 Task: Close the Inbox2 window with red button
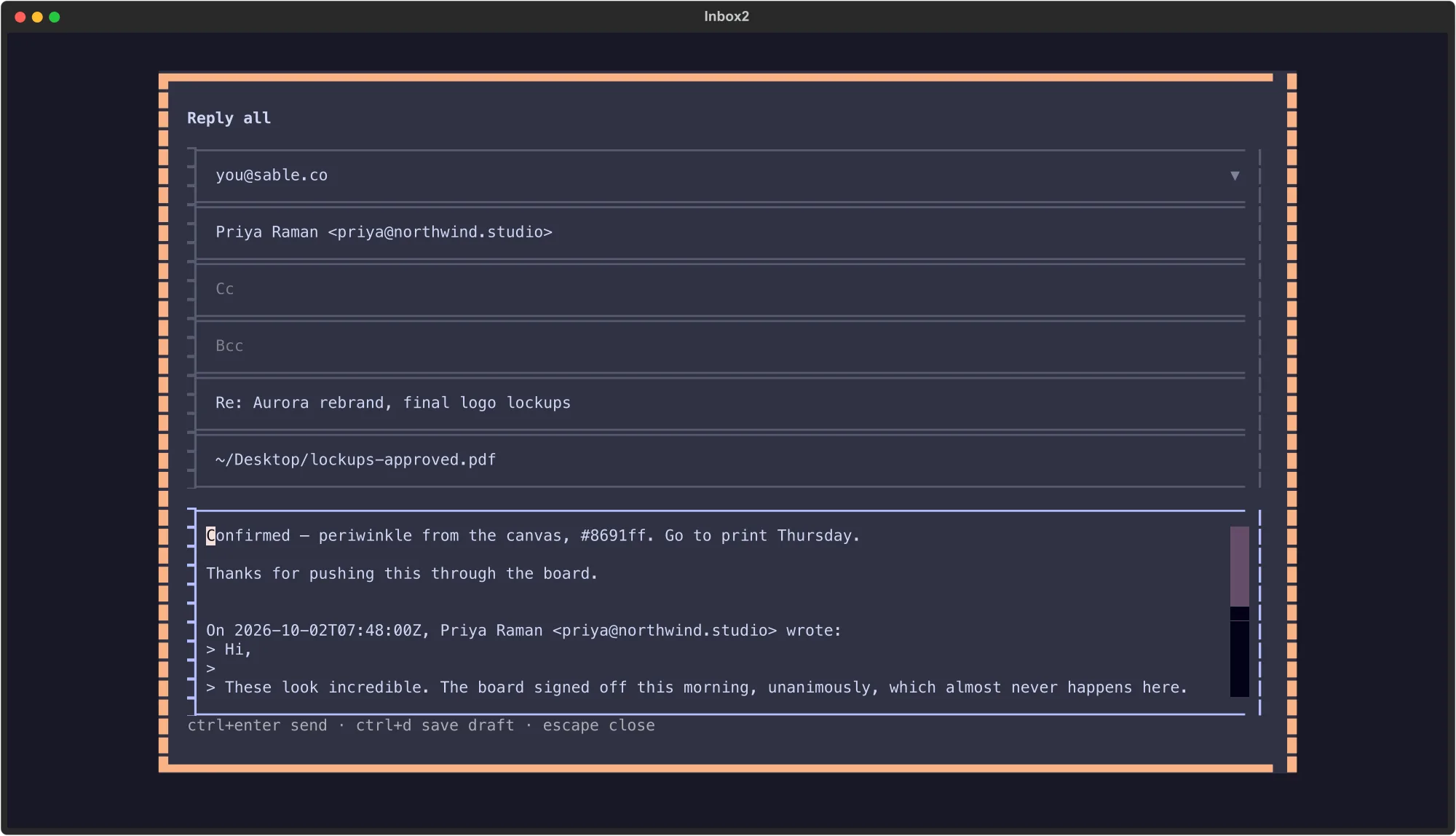[x=20, y=17]
